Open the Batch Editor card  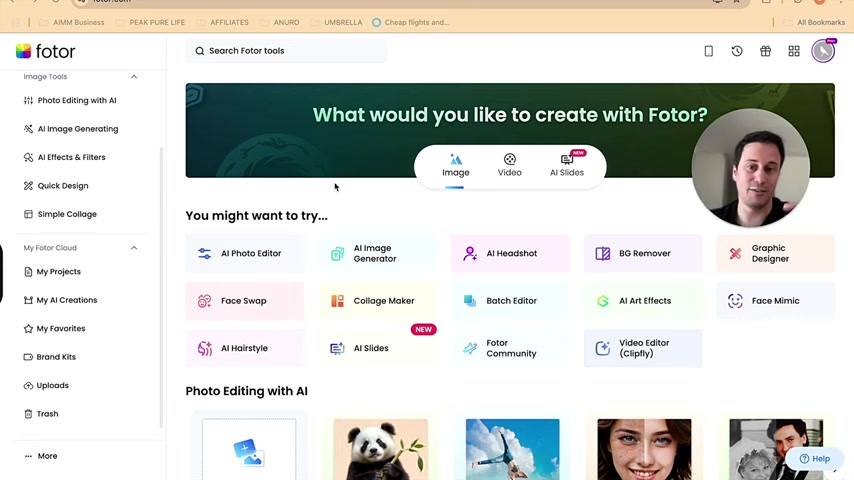point(510,301)
